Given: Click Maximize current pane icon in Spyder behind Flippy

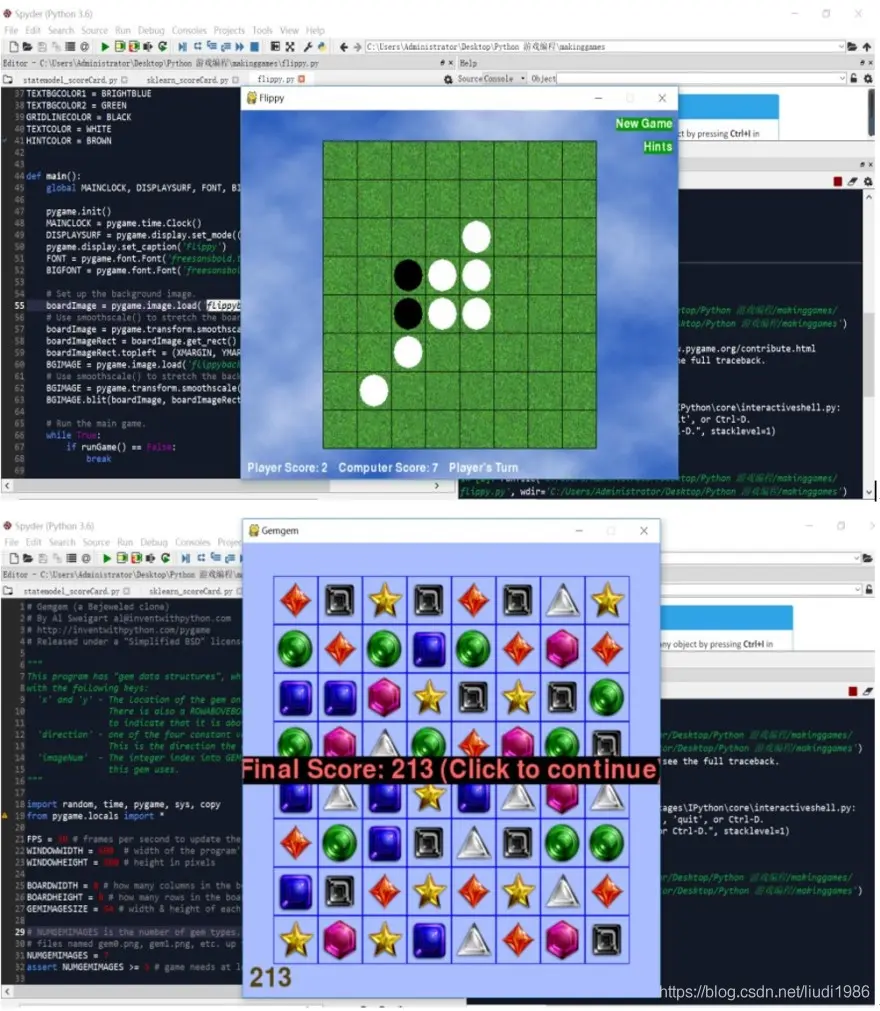Looking at the screenshot, I should coord(275,46).
